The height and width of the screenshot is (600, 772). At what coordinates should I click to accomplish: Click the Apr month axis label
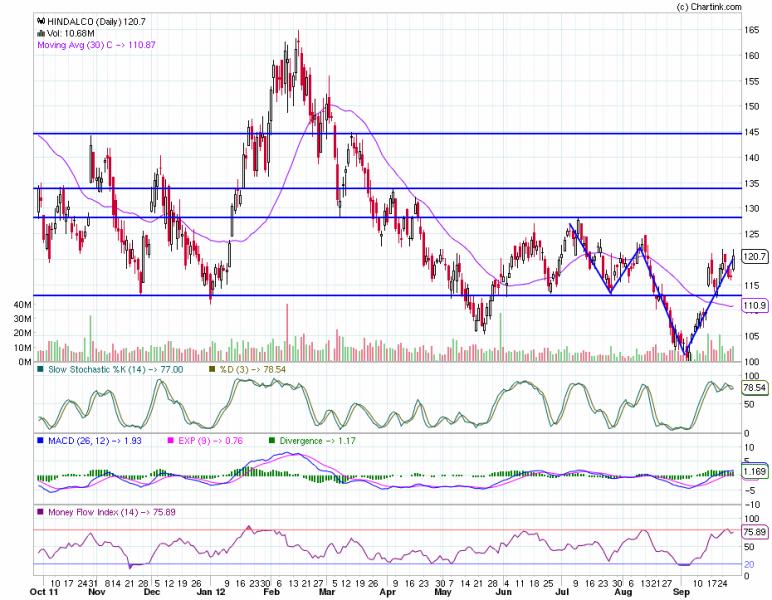(387, 592)
